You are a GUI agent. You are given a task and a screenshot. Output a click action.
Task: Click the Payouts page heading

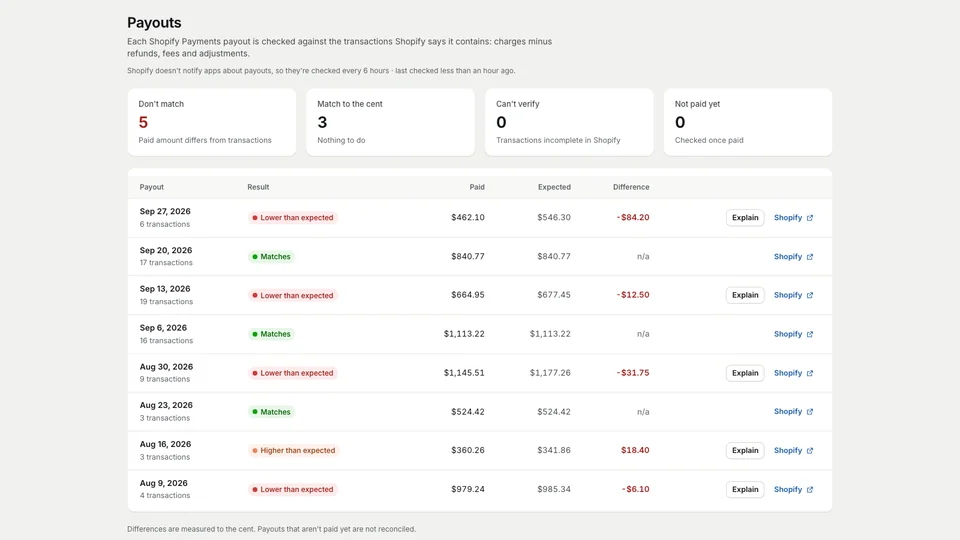154,23
